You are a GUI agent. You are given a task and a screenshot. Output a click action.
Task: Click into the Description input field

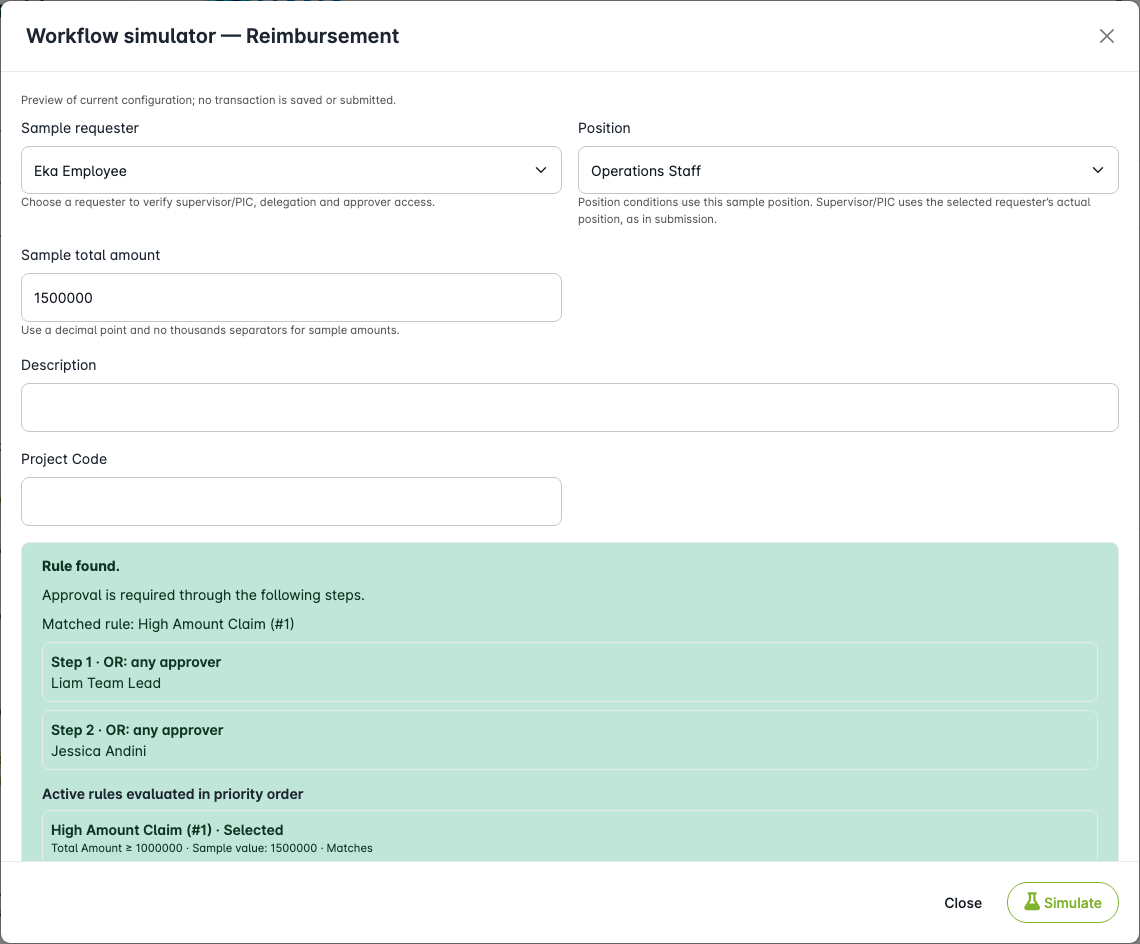point(569,407)
